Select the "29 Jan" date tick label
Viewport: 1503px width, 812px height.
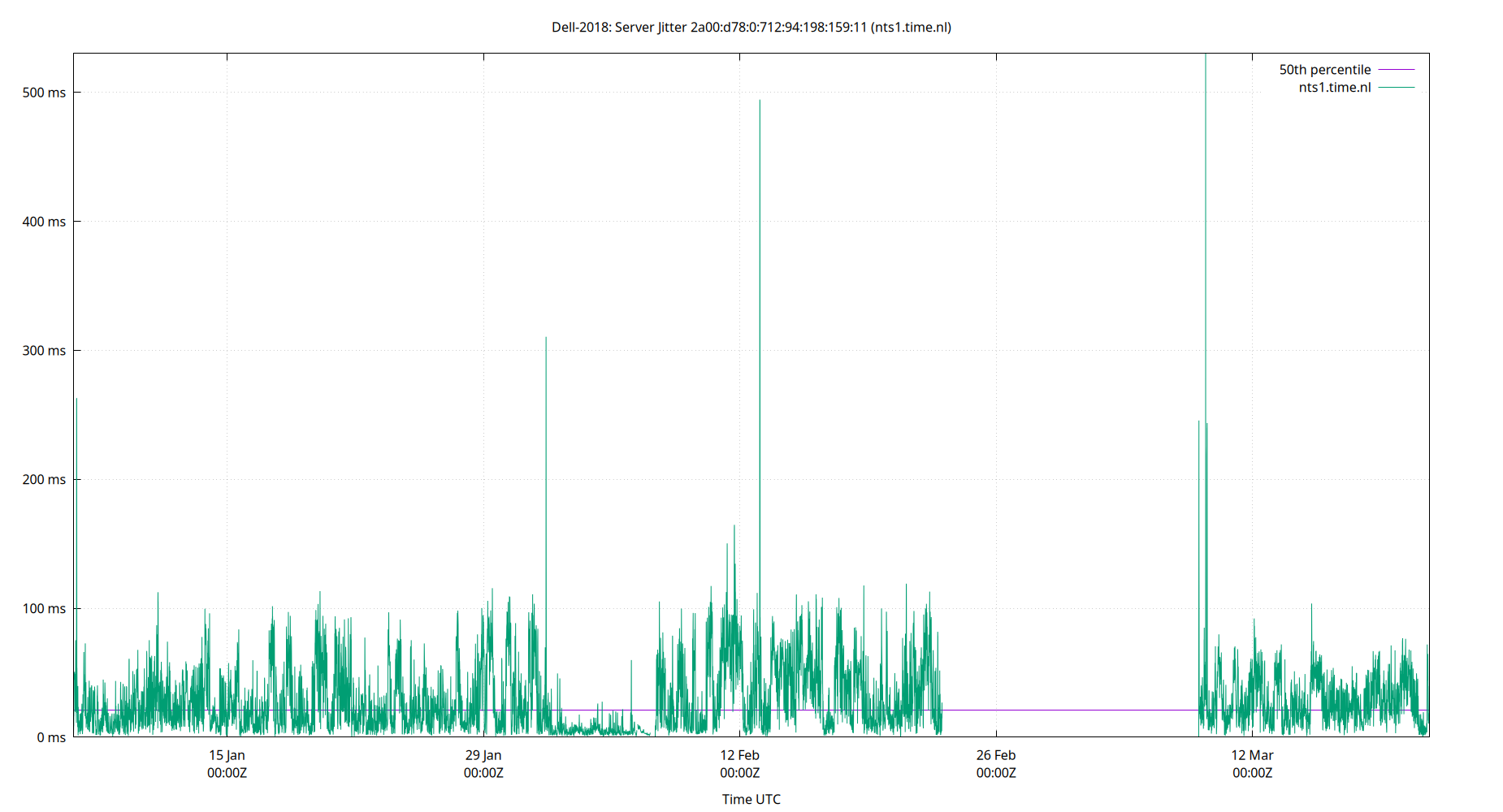483,755
